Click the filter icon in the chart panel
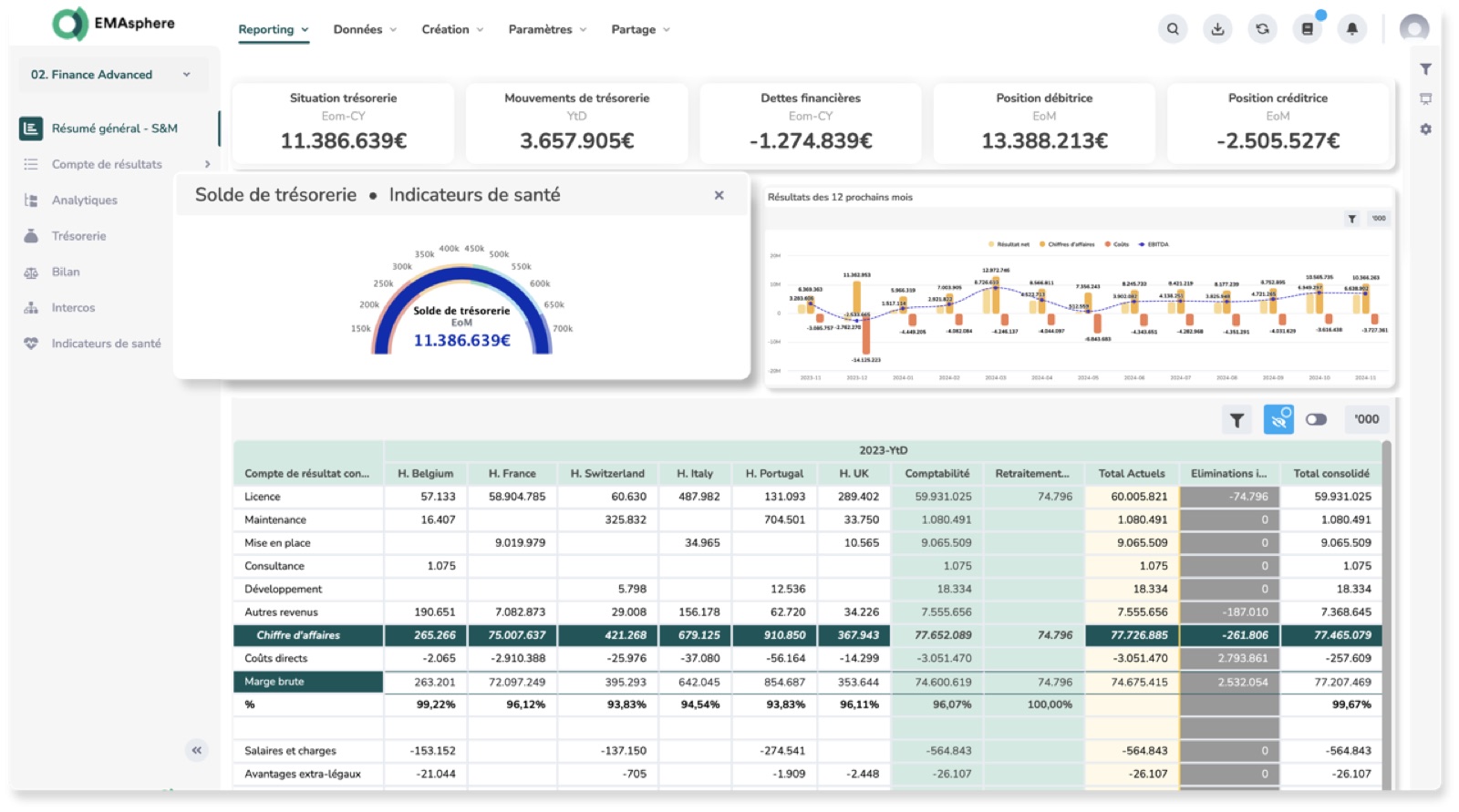This screenshot has height=812, width=1459. (1352, 219)
